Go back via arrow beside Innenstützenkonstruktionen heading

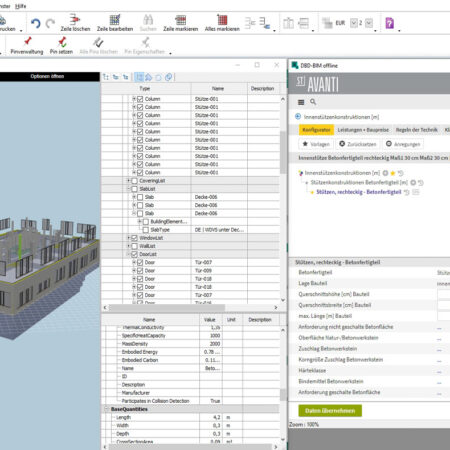click(x=298, y=116)
